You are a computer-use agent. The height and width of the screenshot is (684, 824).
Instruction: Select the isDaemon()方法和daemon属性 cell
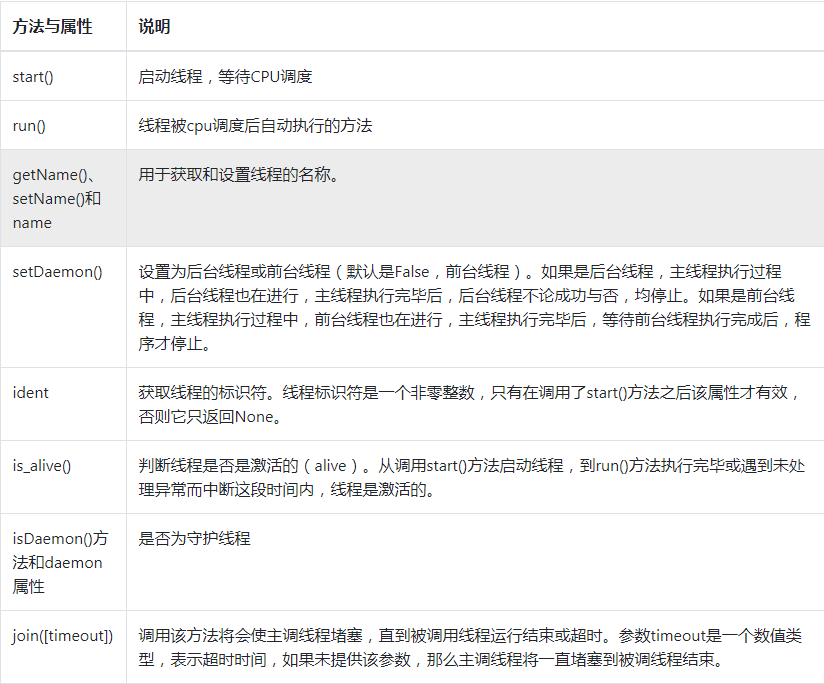tap(59, 562)
